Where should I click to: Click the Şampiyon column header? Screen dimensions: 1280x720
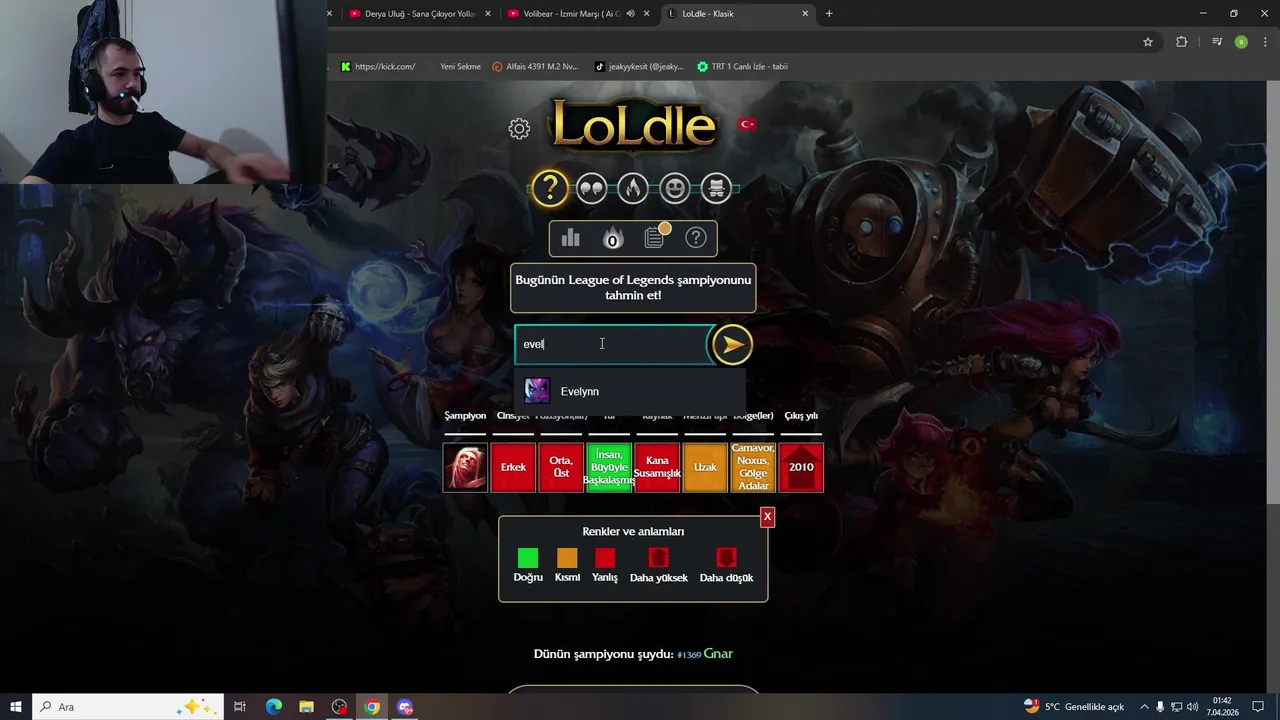(x=465, y=416)
